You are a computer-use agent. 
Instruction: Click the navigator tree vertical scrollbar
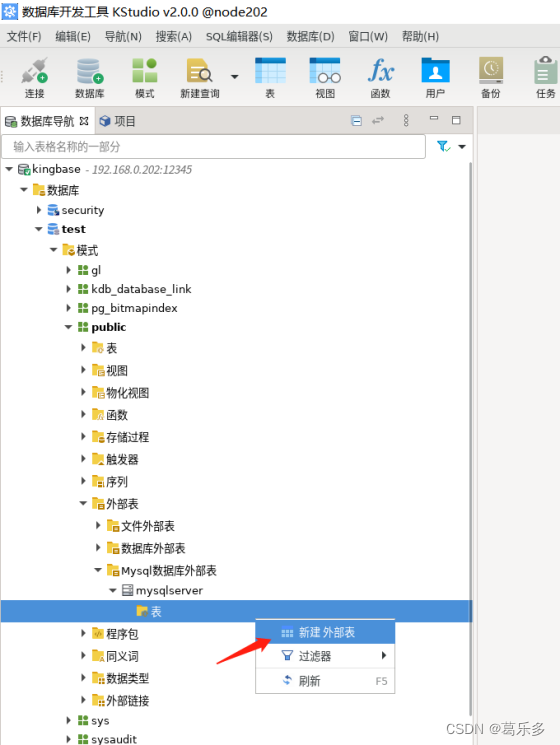[x=470, y=438]
